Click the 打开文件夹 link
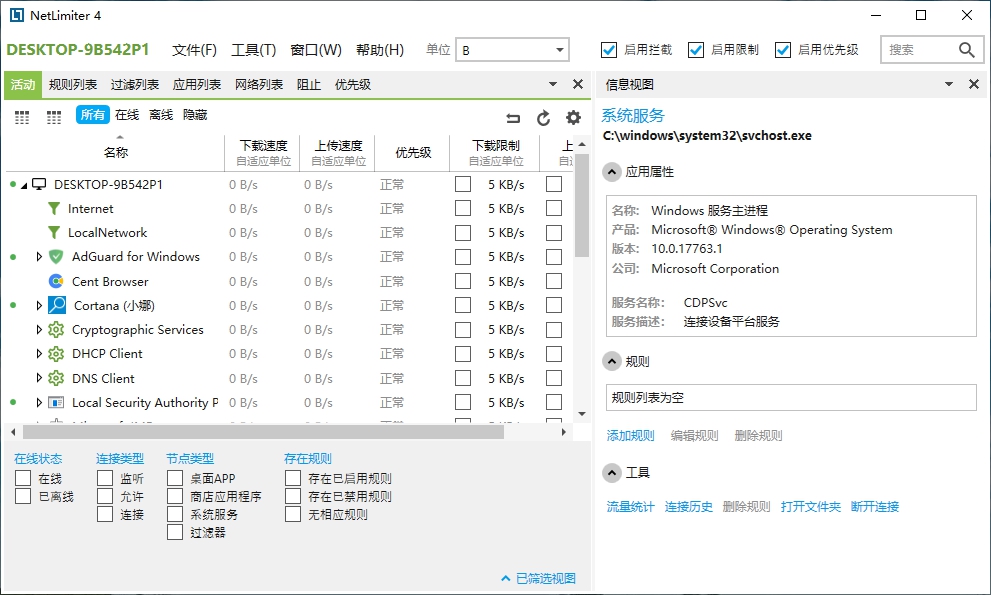991x595 pixels. pyautogui.click(x=811, y=506)
